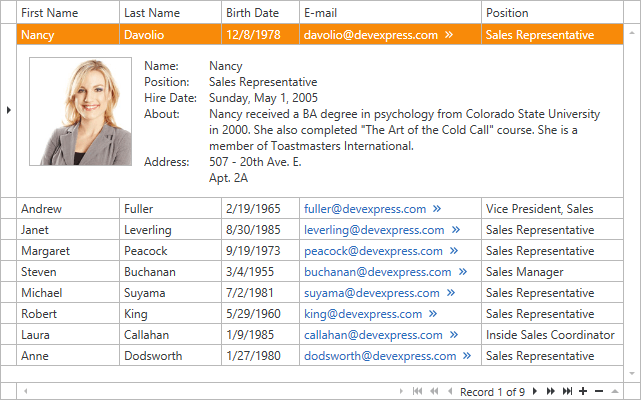The height and width of the screenshot is (400, 641).
Task: Jump to the previous page of records
Action: [x=433, y=391]
